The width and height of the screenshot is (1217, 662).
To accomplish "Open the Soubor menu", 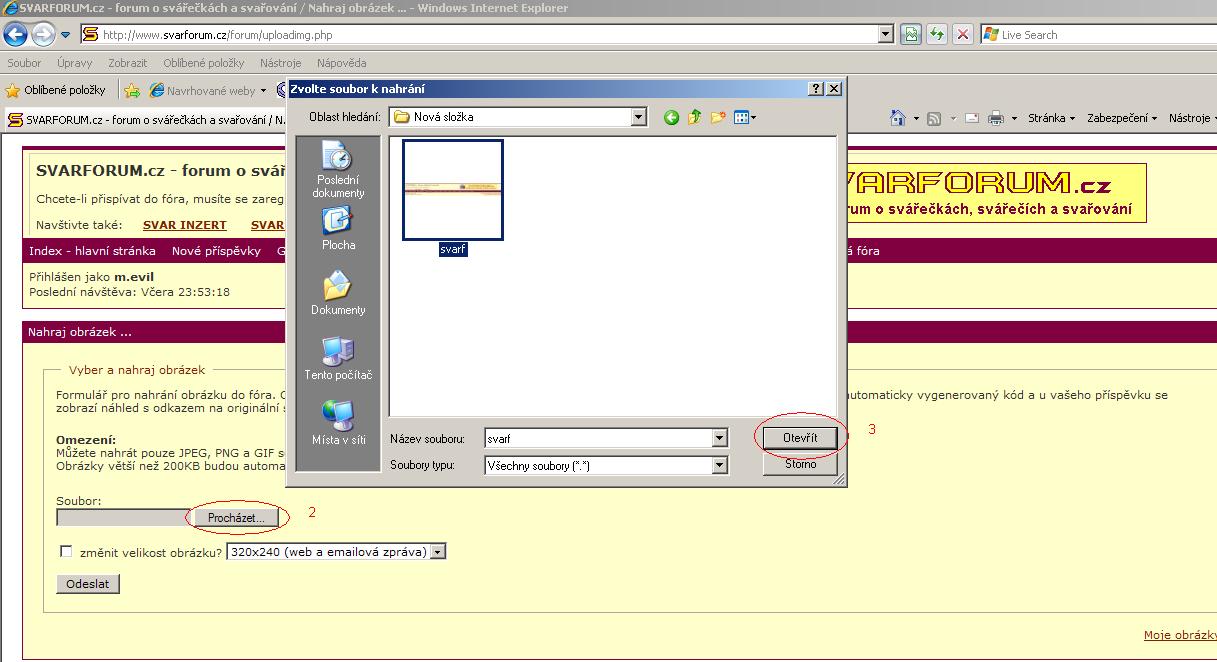I will pos(24,63).
